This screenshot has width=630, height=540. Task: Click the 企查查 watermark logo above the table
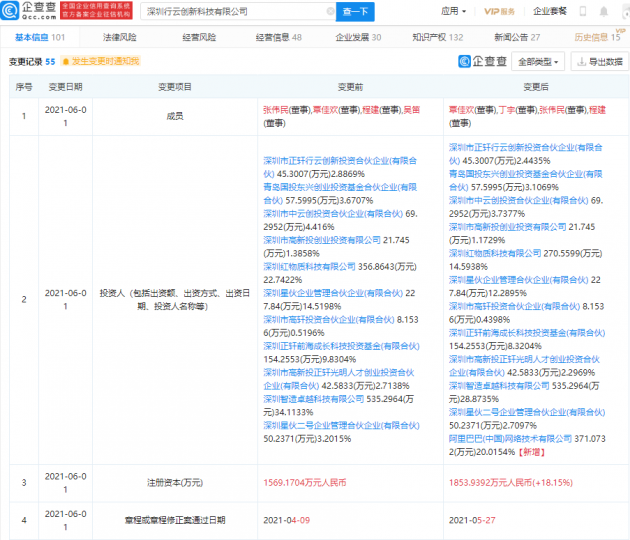click(483, 61)
